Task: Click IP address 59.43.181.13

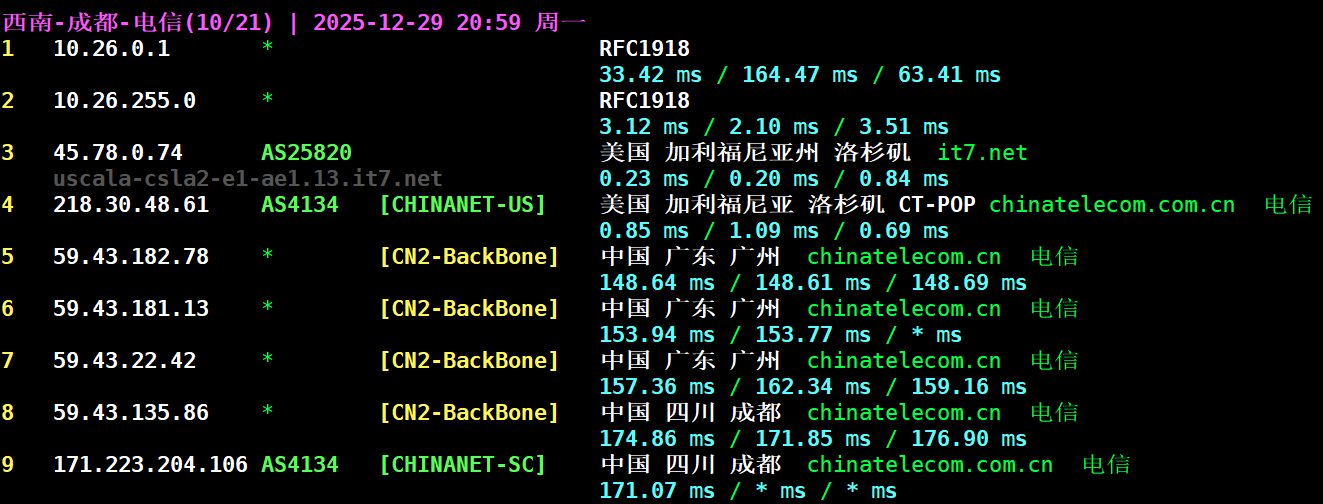Action: click(131, 309)
